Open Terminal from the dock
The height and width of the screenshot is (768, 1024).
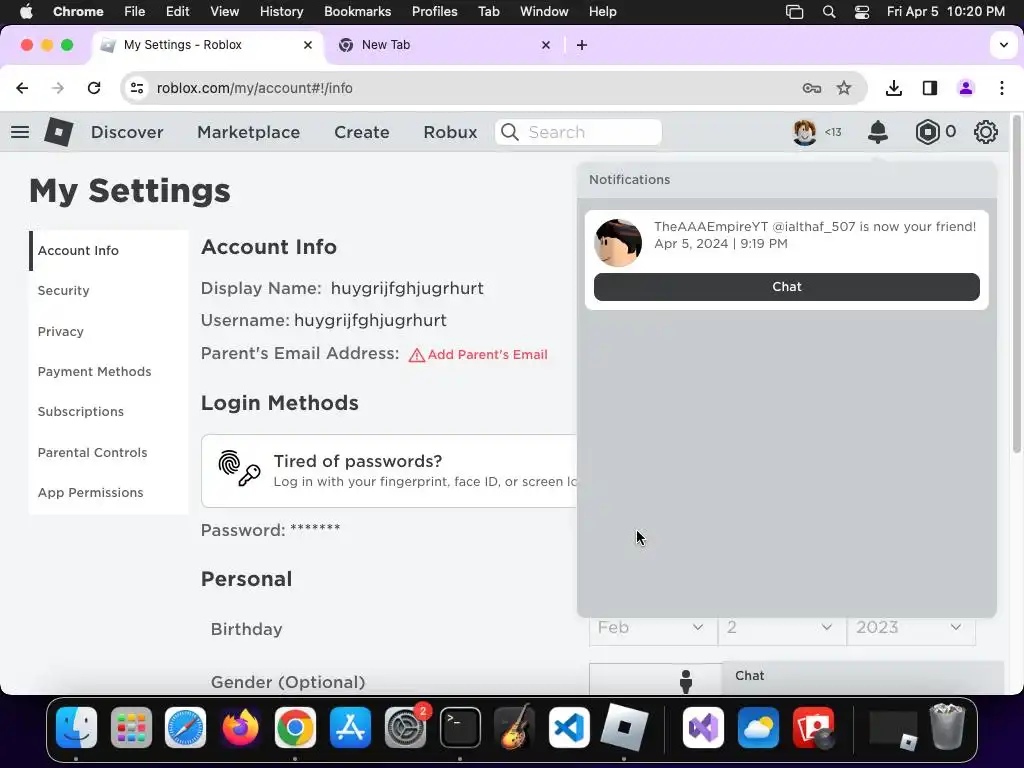[460, 727]
